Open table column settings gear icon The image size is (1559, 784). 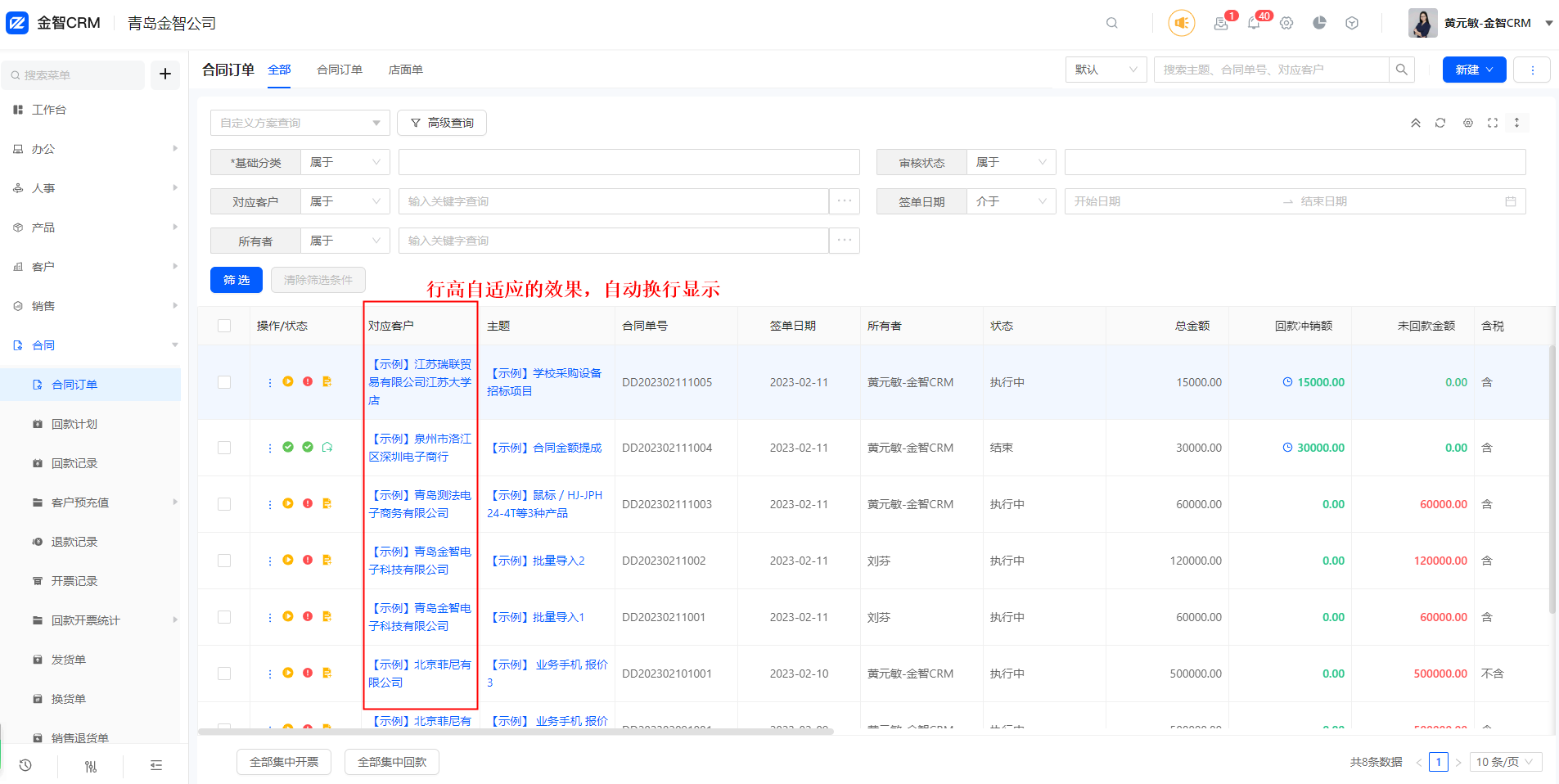(1468, 123)
